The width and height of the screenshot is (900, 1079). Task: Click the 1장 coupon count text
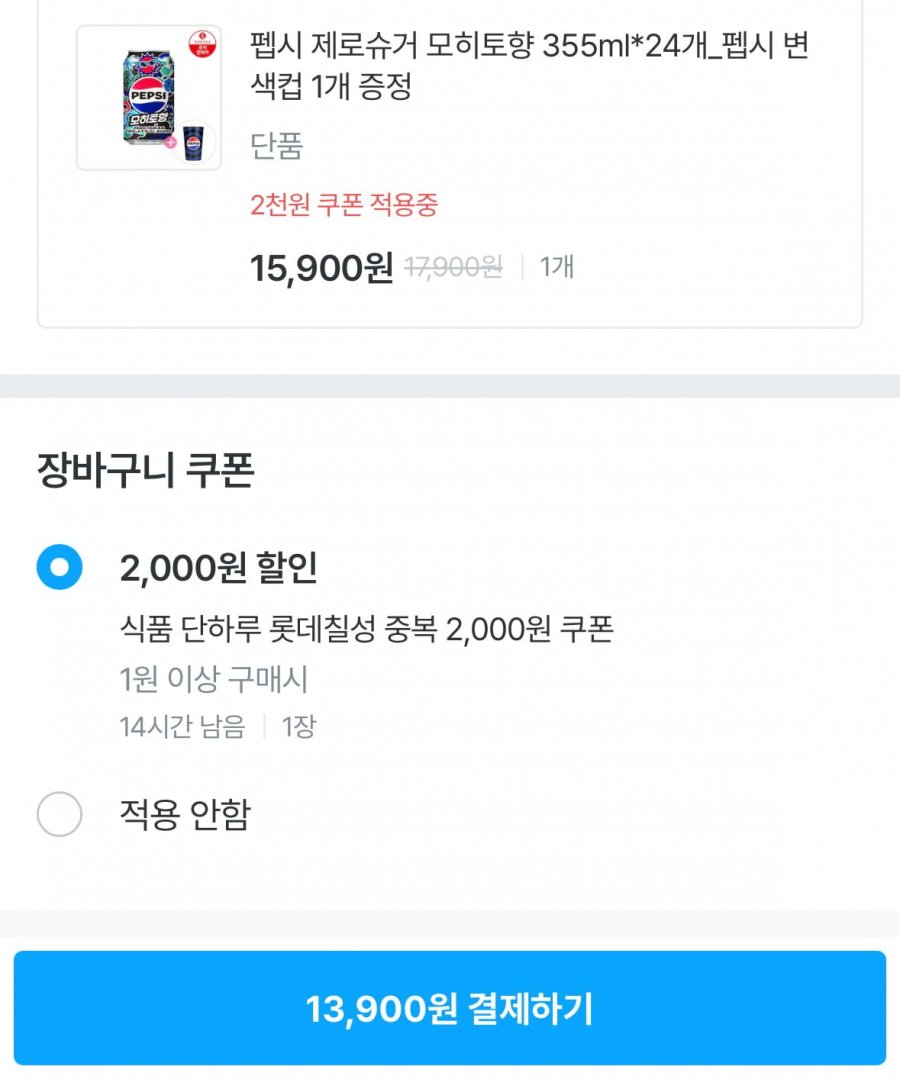click(x=298, y=727)
